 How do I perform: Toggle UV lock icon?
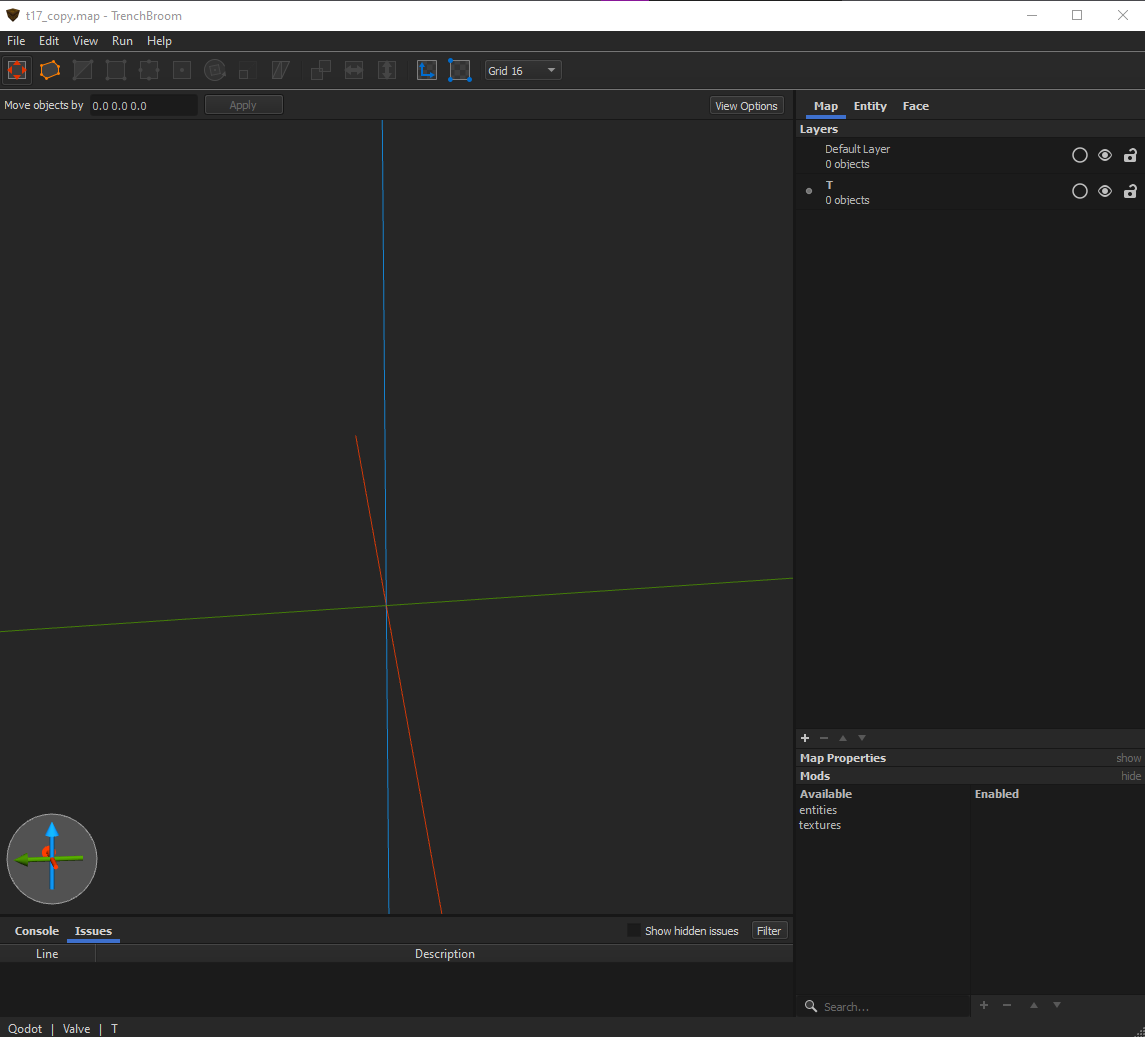(459, 70)
